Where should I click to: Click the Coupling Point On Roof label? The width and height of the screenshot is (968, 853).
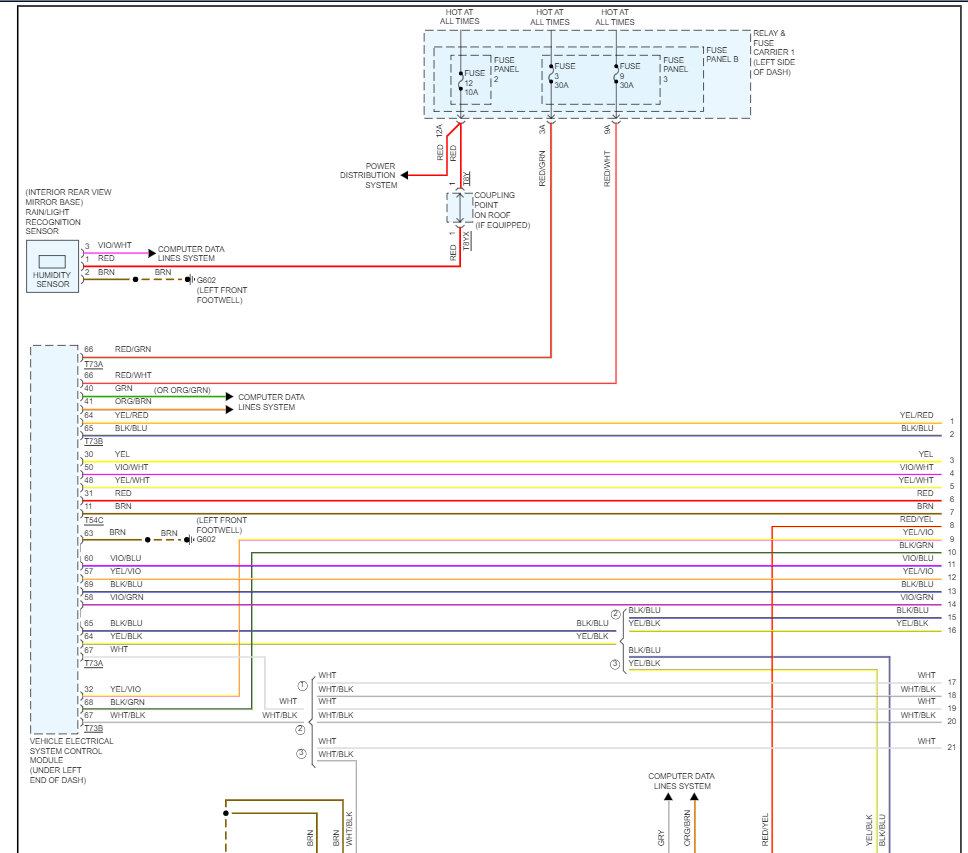501,210
